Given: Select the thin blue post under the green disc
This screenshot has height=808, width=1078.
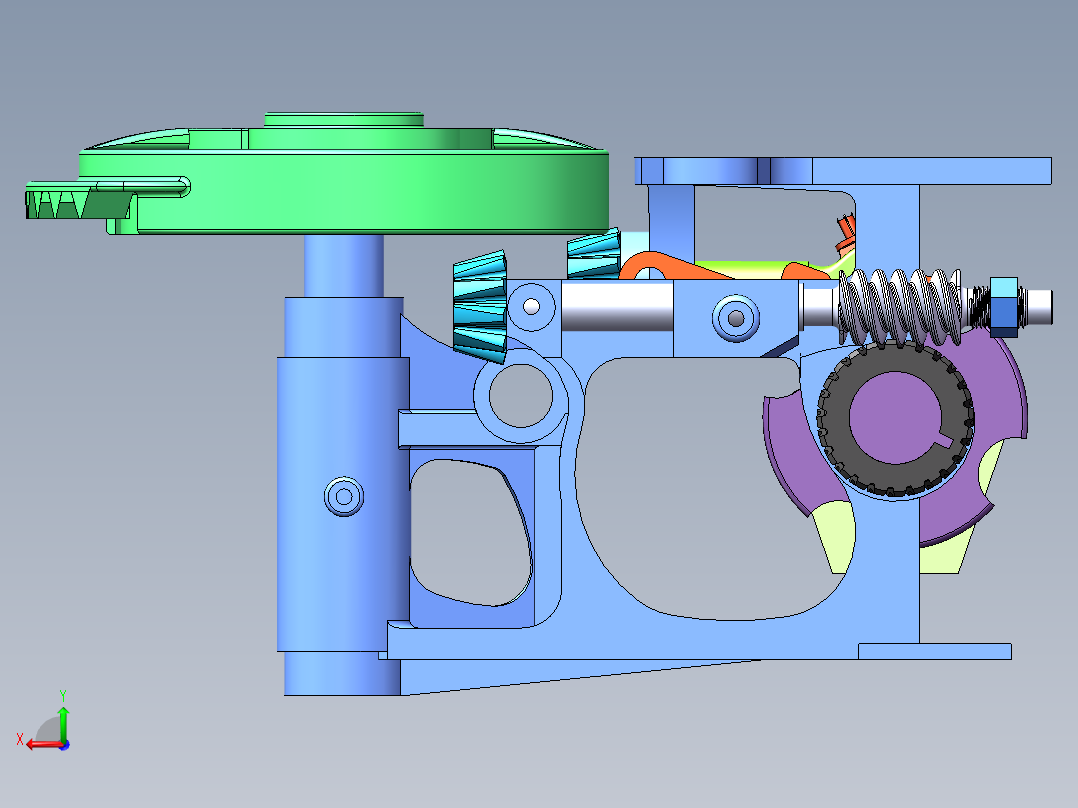Looking at the screenshot, I should [x=344, y=265].
